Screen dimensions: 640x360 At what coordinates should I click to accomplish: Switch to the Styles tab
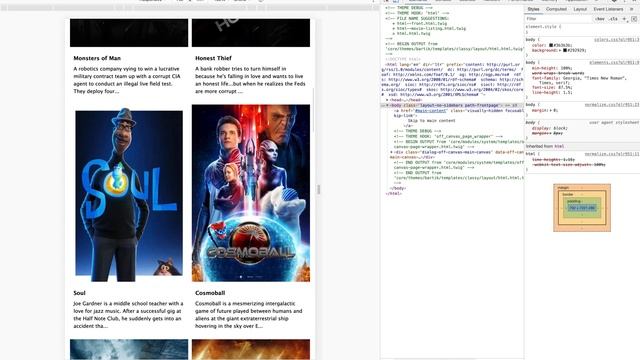point(533,9)
